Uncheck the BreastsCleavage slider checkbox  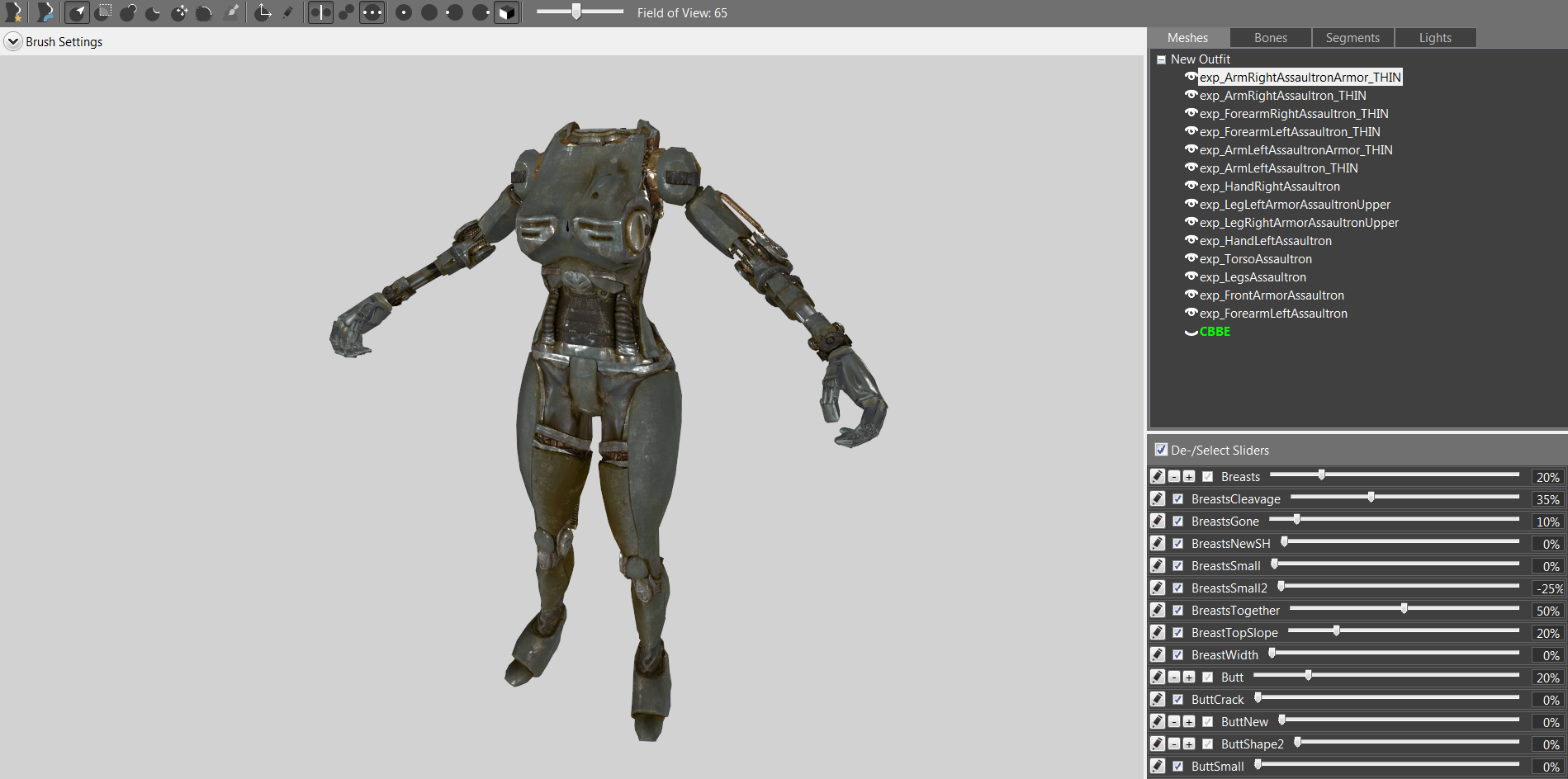tap(1178, 499)
